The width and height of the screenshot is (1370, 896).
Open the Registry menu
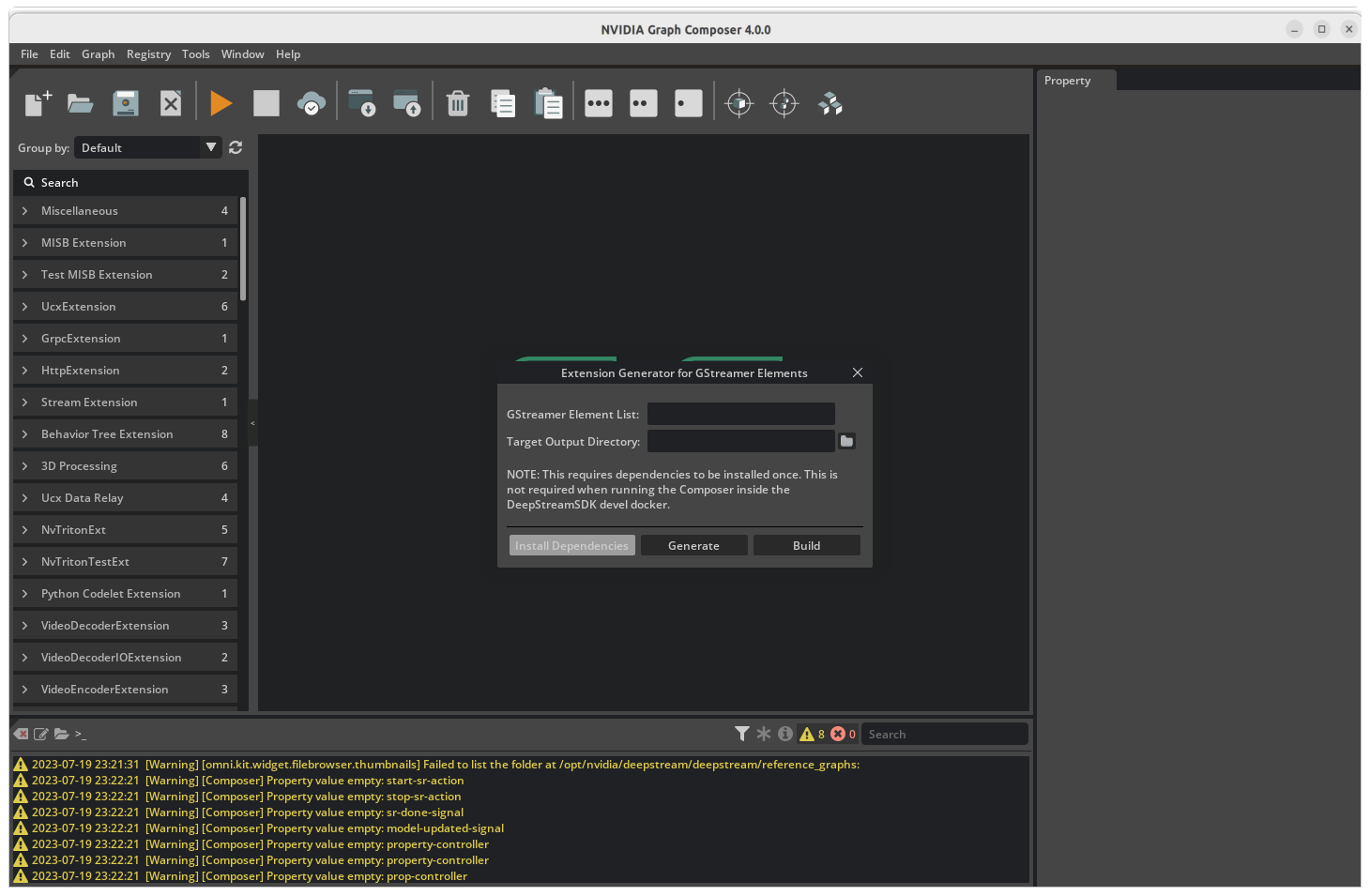coord(148,54)
